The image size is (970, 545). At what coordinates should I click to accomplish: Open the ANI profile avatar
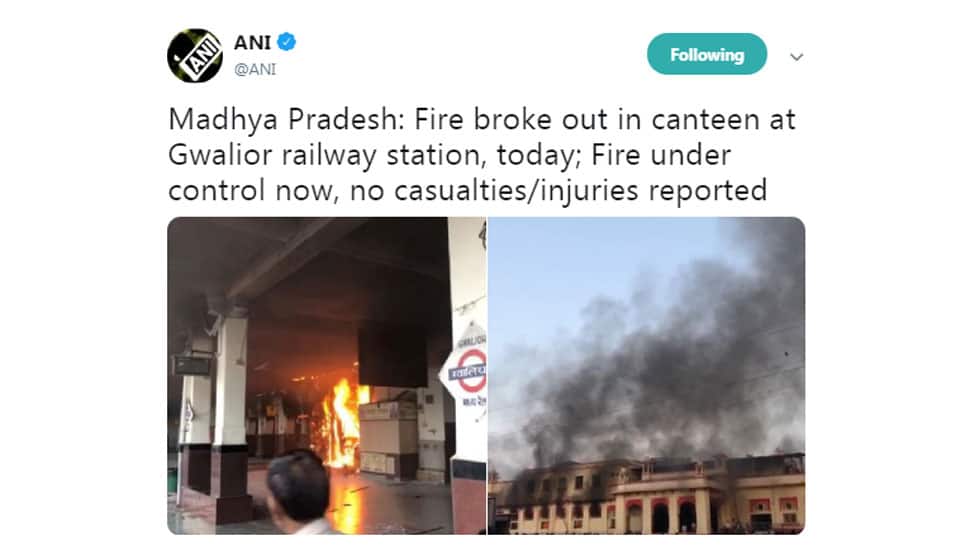195,56
